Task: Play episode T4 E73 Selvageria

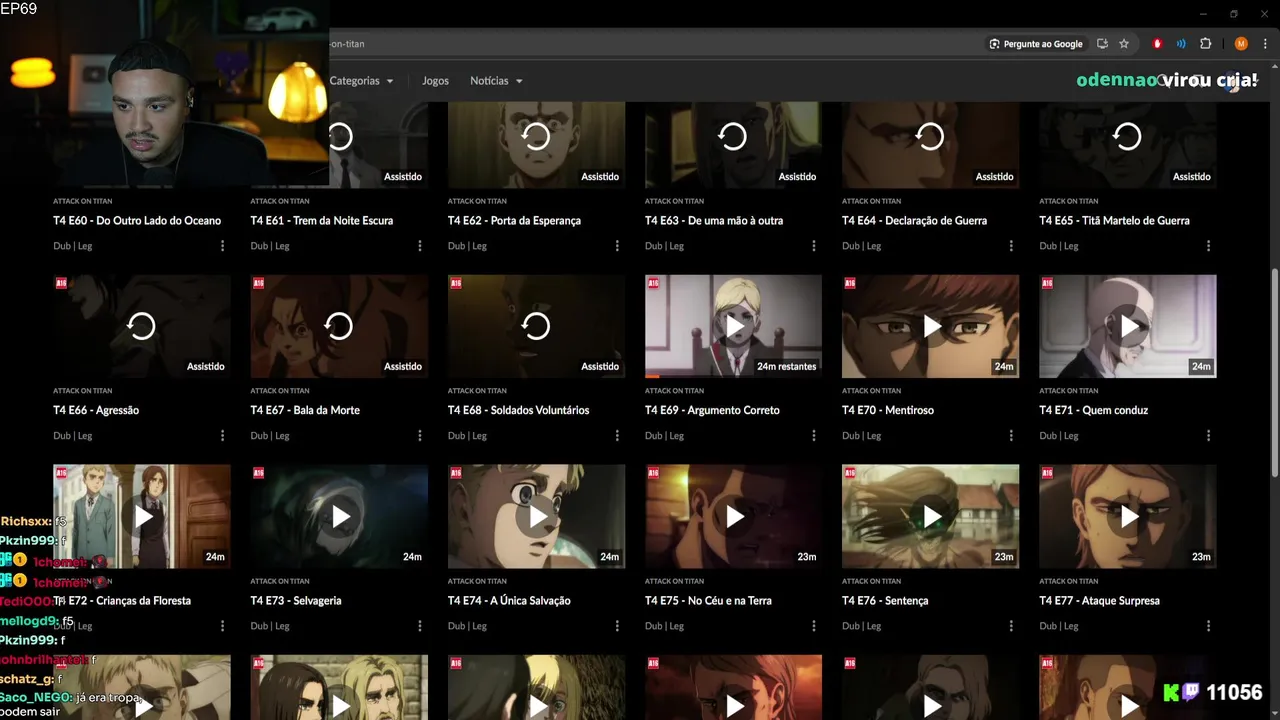Action: (x=340, y=516)
